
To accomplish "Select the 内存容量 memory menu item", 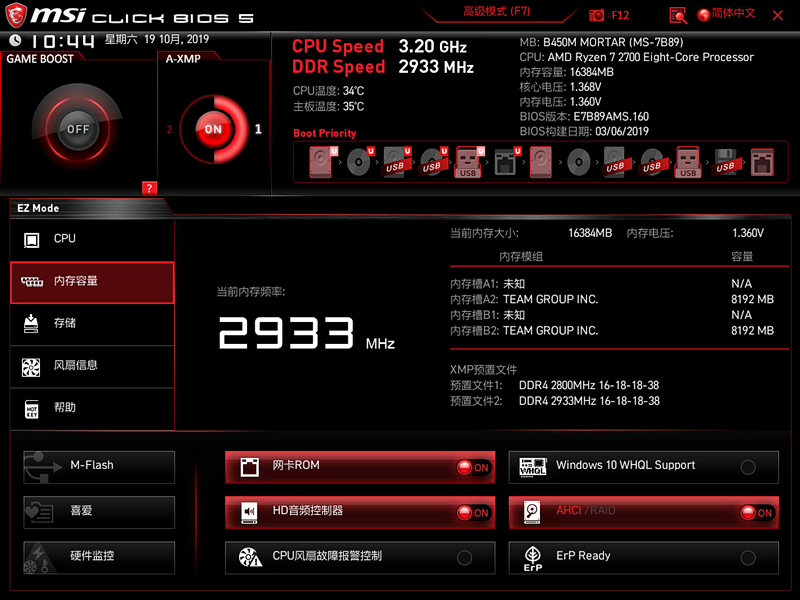I will click(x=92, y=283).
